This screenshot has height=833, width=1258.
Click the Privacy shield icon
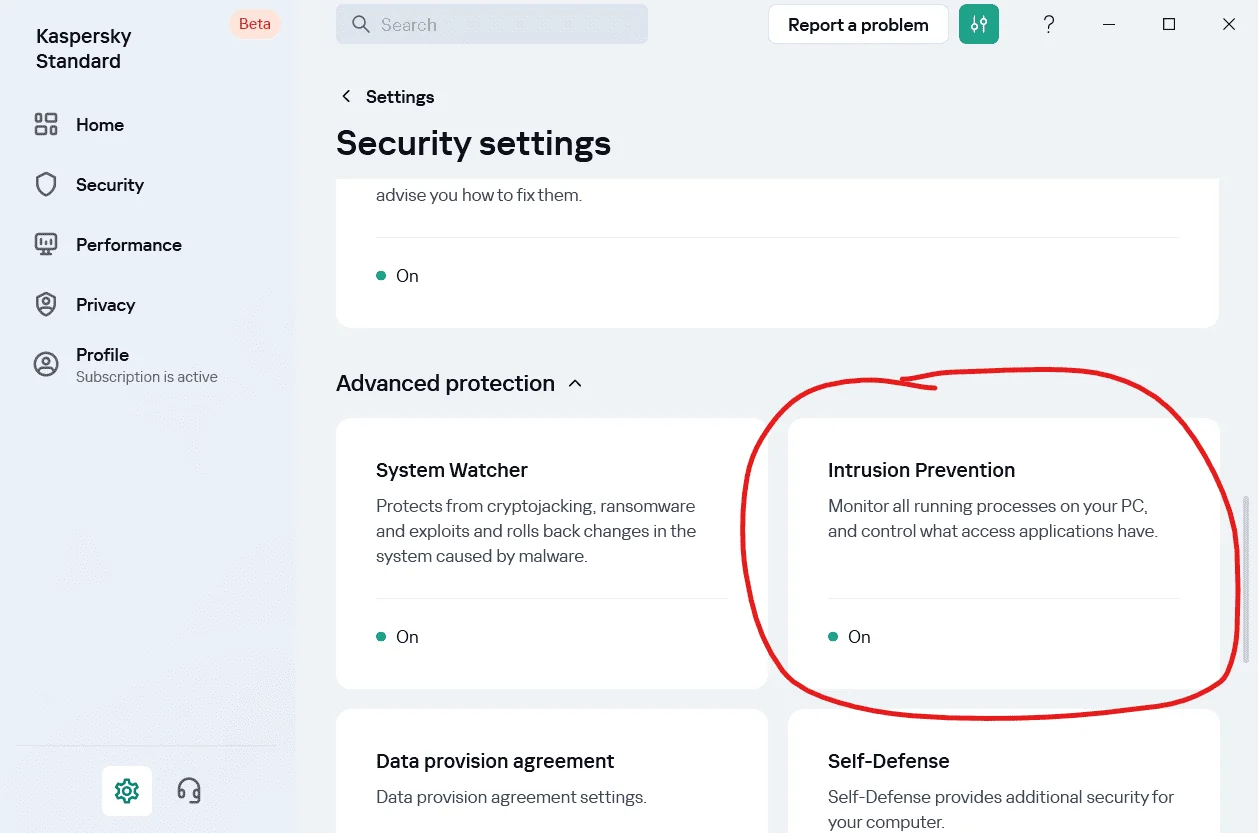pos(46,305)
